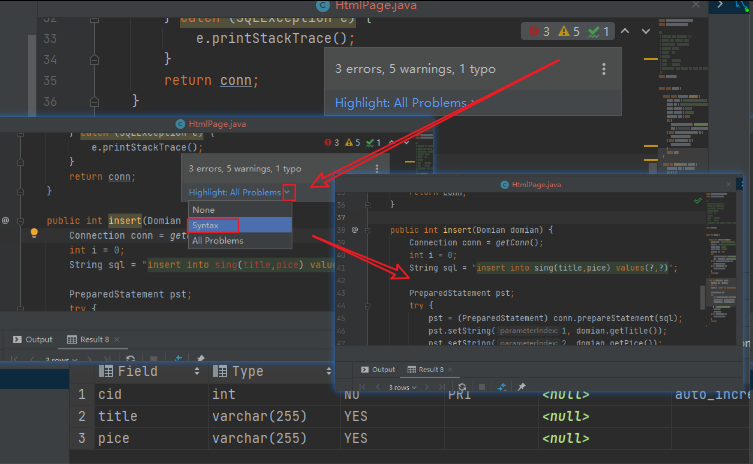Open the three-dot menu in top inspection popup

604,69
